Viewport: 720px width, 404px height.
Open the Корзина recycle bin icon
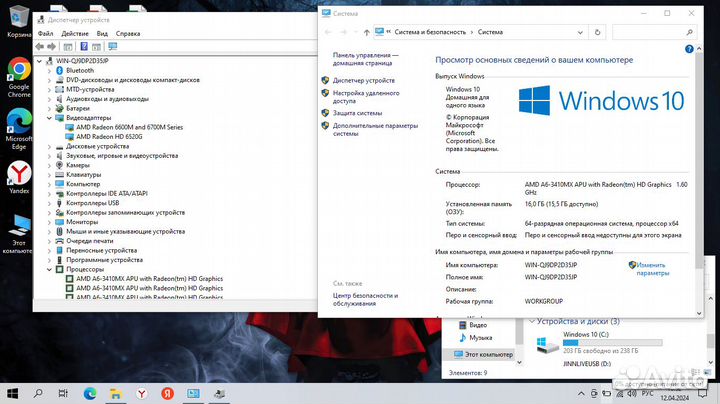pyautogui.click(x=19, y=21)
